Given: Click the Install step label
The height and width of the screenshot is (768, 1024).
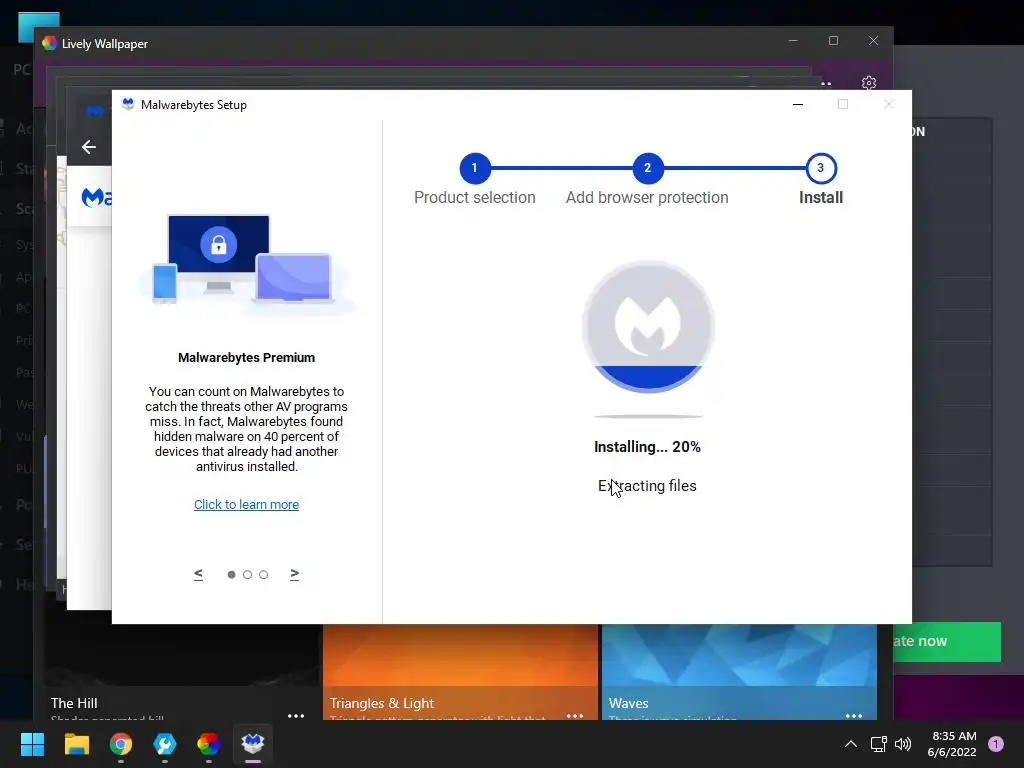Looking at the screenshot, I should [821, 197].
